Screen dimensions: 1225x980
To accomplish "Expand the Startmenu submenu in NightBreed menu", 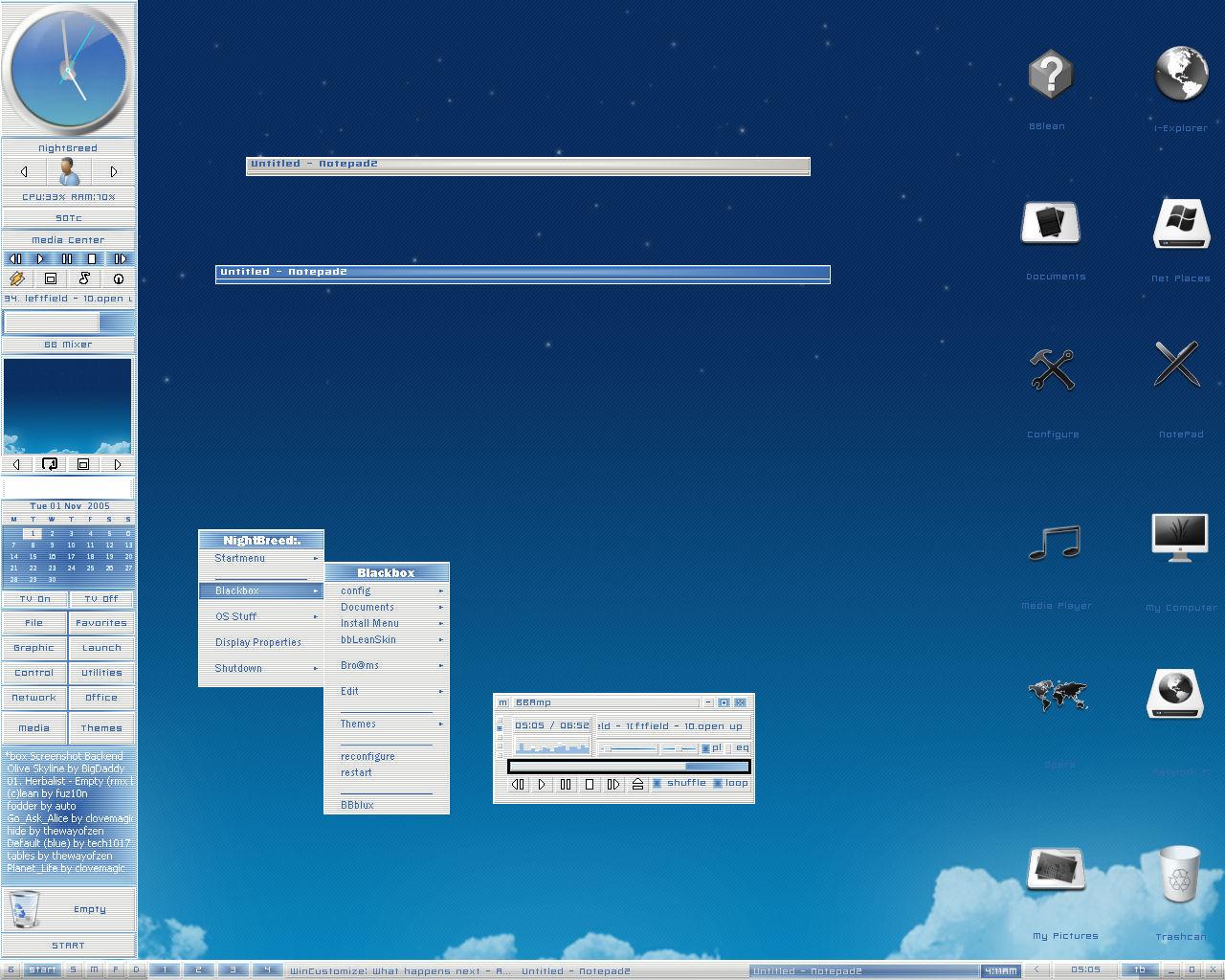I will [261, 558].
